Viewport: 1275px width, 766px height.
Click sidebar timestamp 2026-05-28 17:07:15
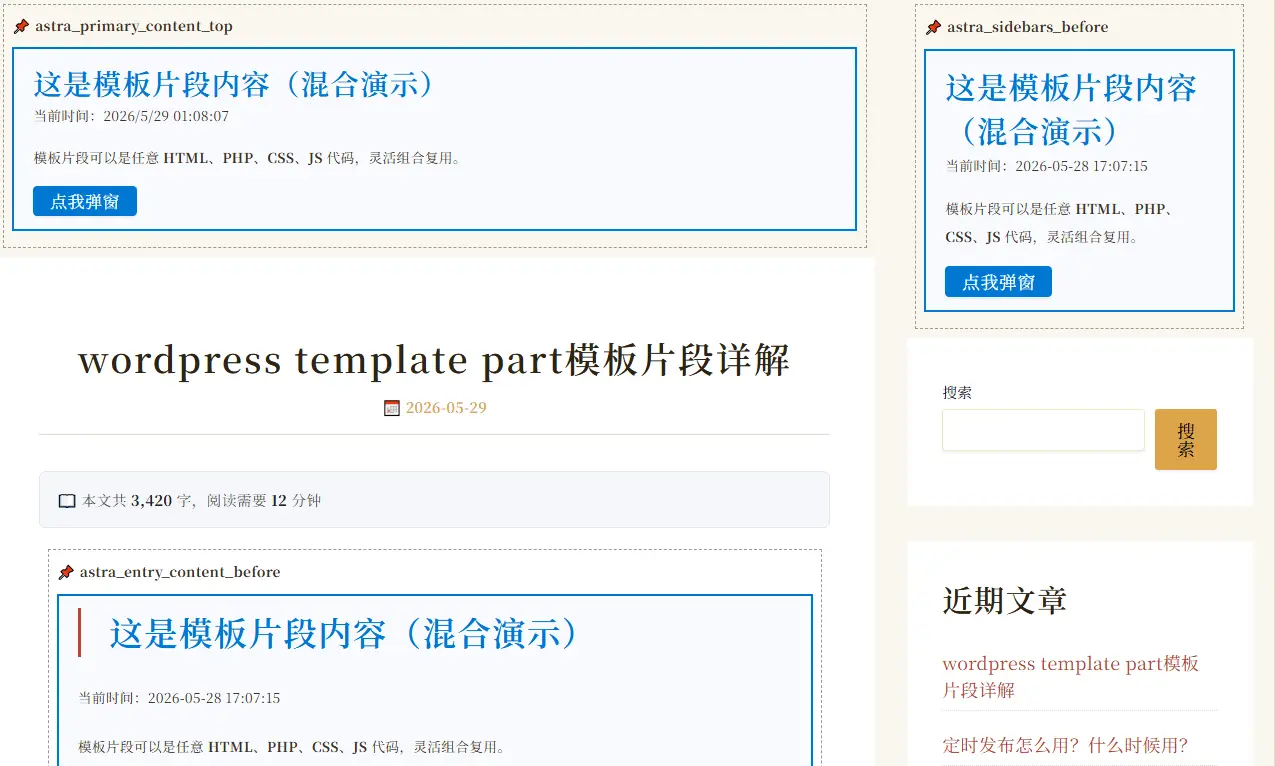(x=1081, y=166)
